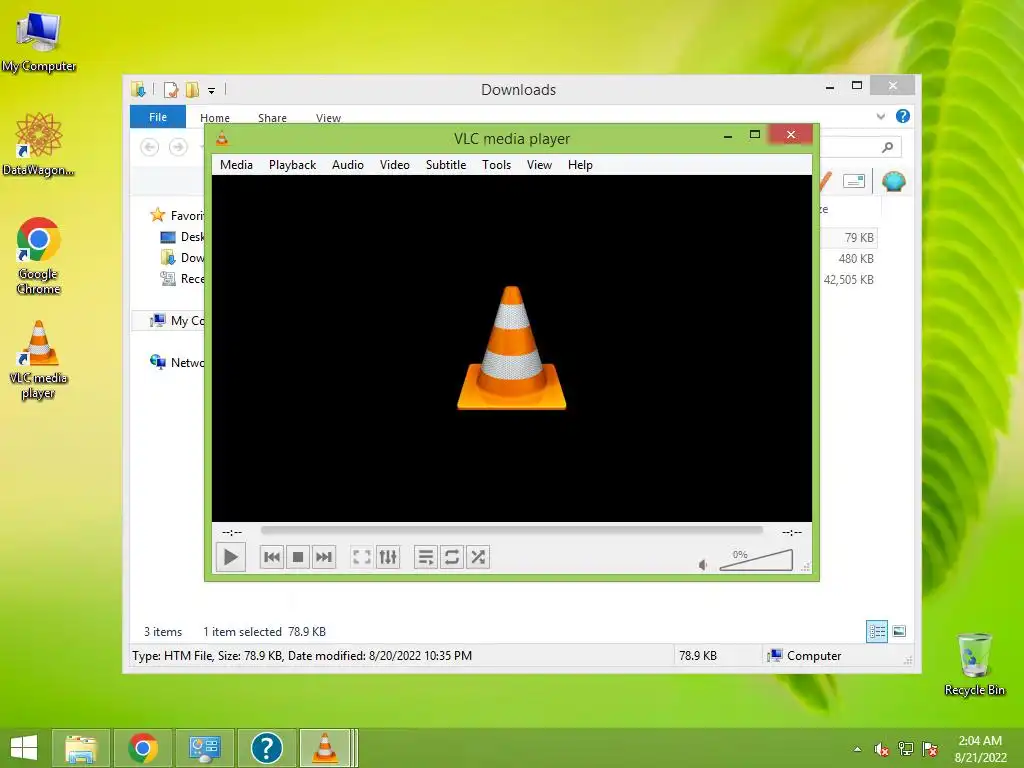Open the Action Center flag icon
Image resolution: width=1024 pixels, height=768 pixels.
(930, 749)
